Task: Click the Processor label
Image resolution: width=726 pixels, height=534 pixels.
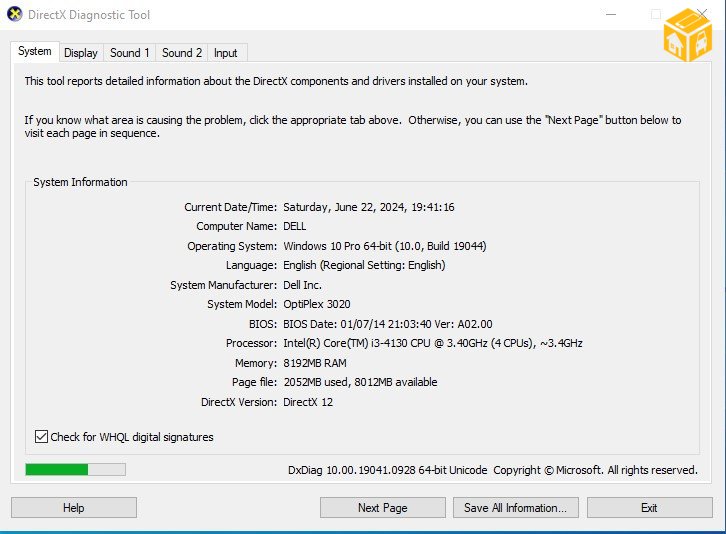Action: 251,343
